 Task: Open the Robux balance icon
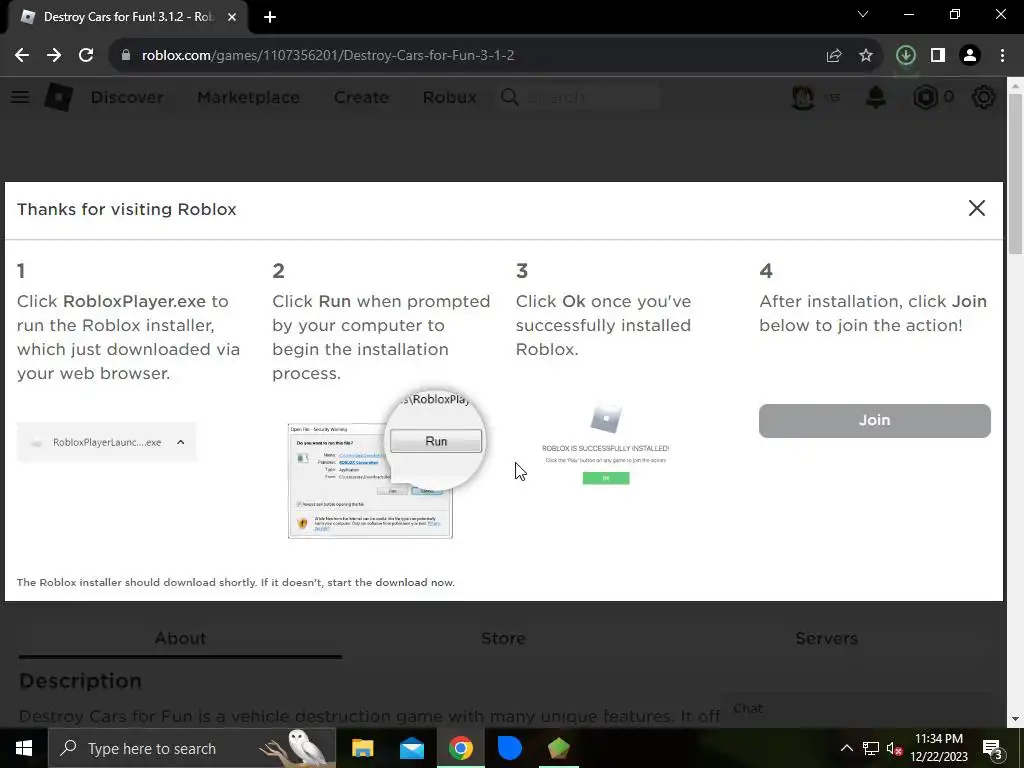click(925, 97)
